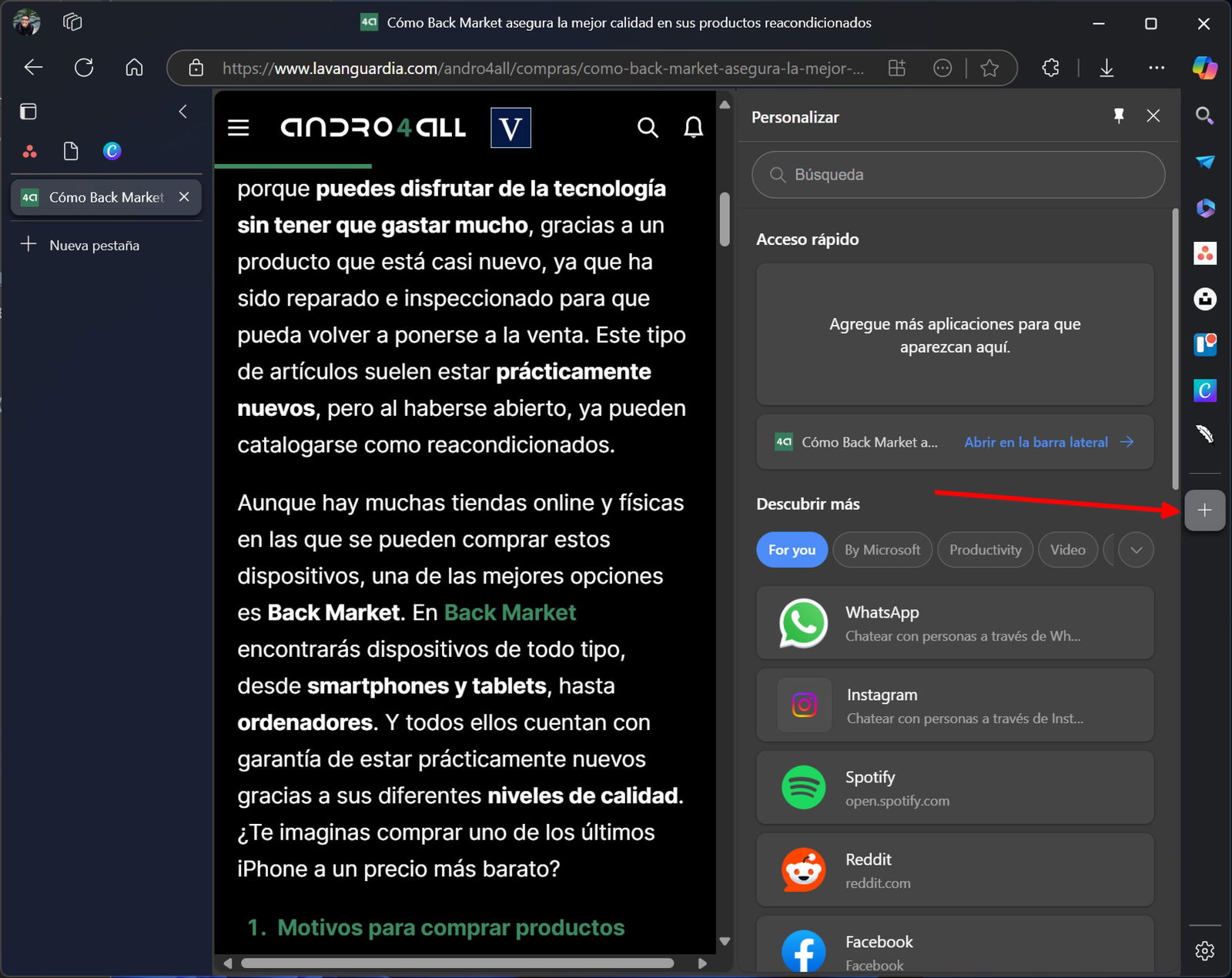The width and height of the screenshot is (1232, 978).
Task: Click the Personalizar panel scrollbar
Action: tap(1175, 348)
